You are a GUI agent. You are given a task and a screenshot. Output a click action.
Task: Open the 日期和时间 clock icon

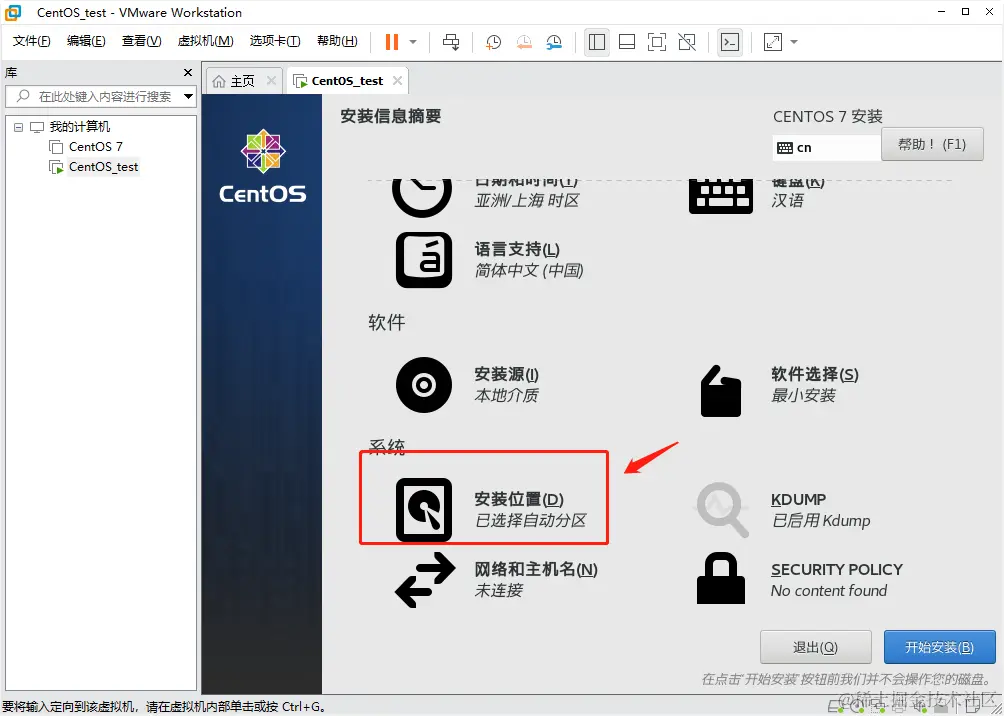(421, 198)
